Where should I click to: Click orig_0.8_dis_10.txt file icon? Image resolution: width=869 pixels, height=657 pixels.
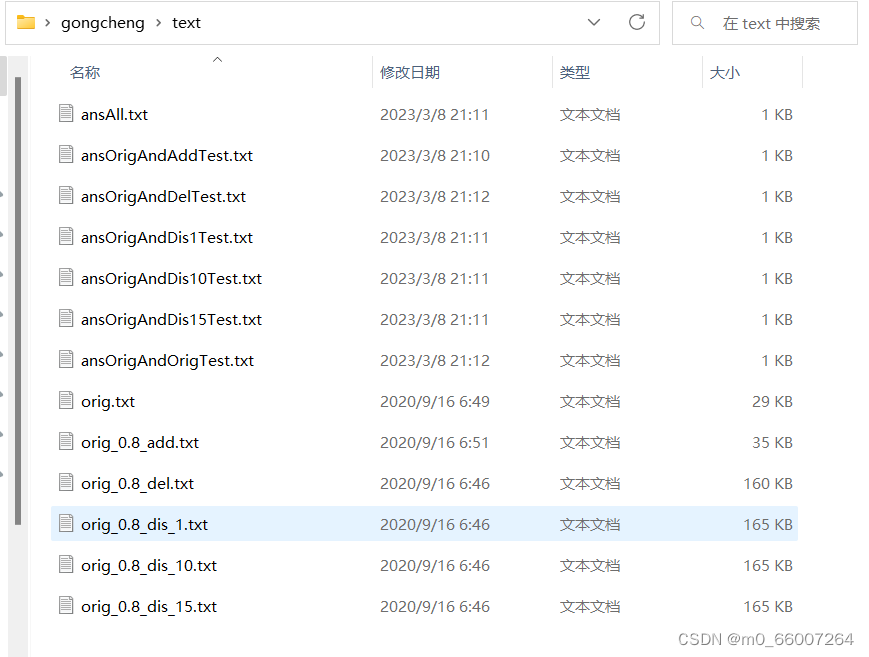click(66, 564)
